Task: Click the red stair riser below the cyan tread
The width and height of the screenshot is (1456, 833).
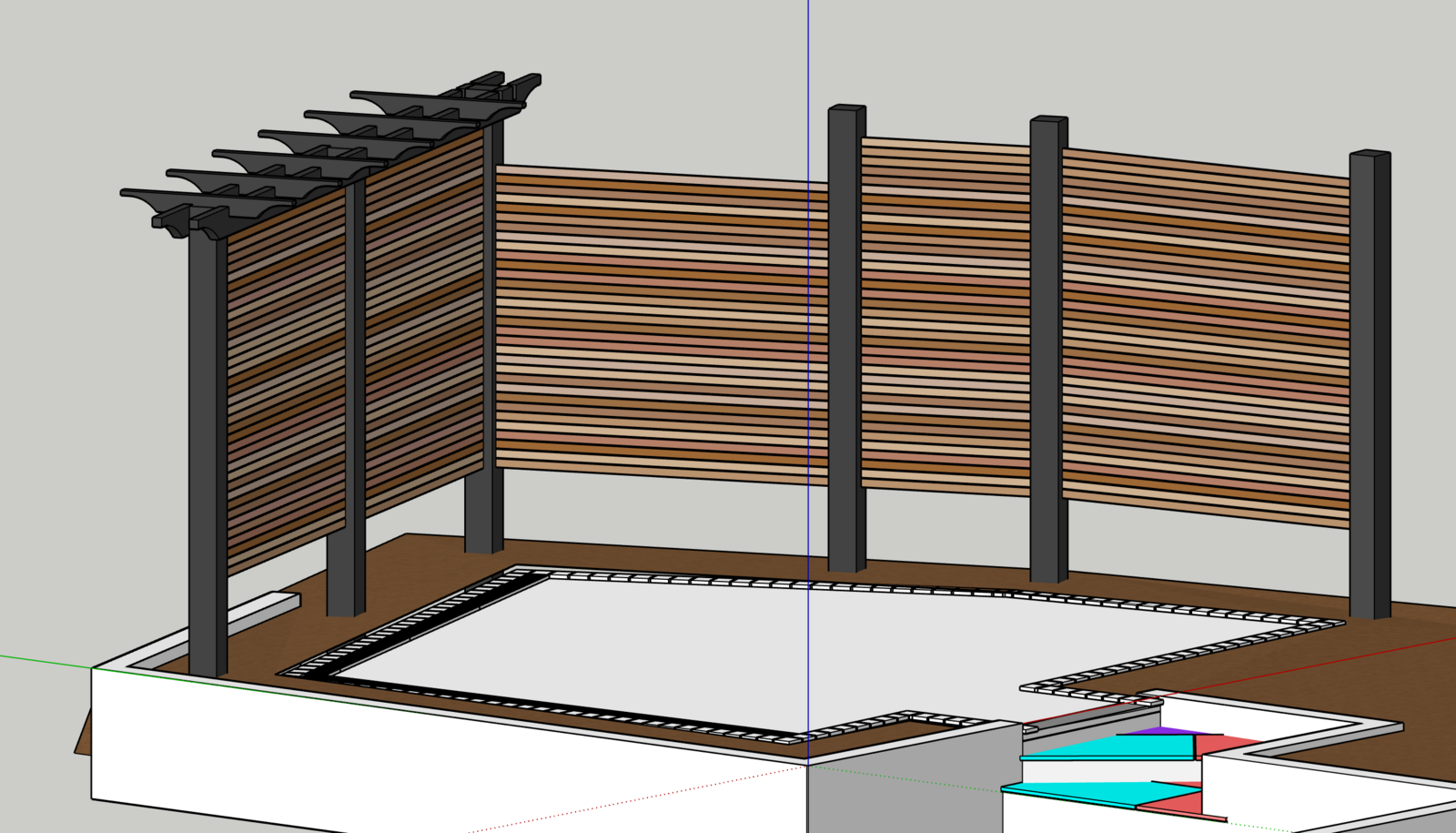Action: coord(1214,742)
